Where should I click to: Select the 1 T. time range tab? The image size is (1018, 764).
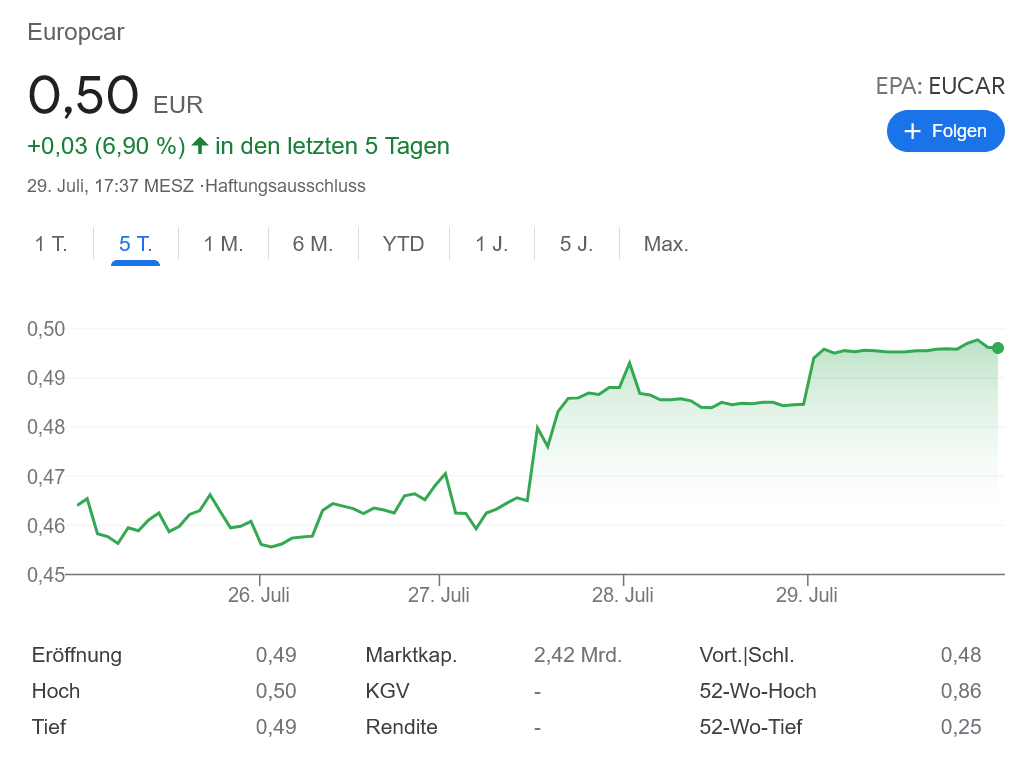(51, 244)
